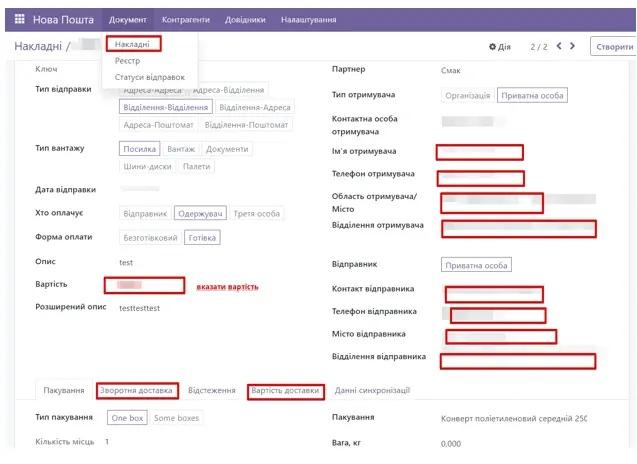Open the Вартість доставки tab
Viewport: 637px width, 464px height.
pyautogui.click(x=285, y=390)
